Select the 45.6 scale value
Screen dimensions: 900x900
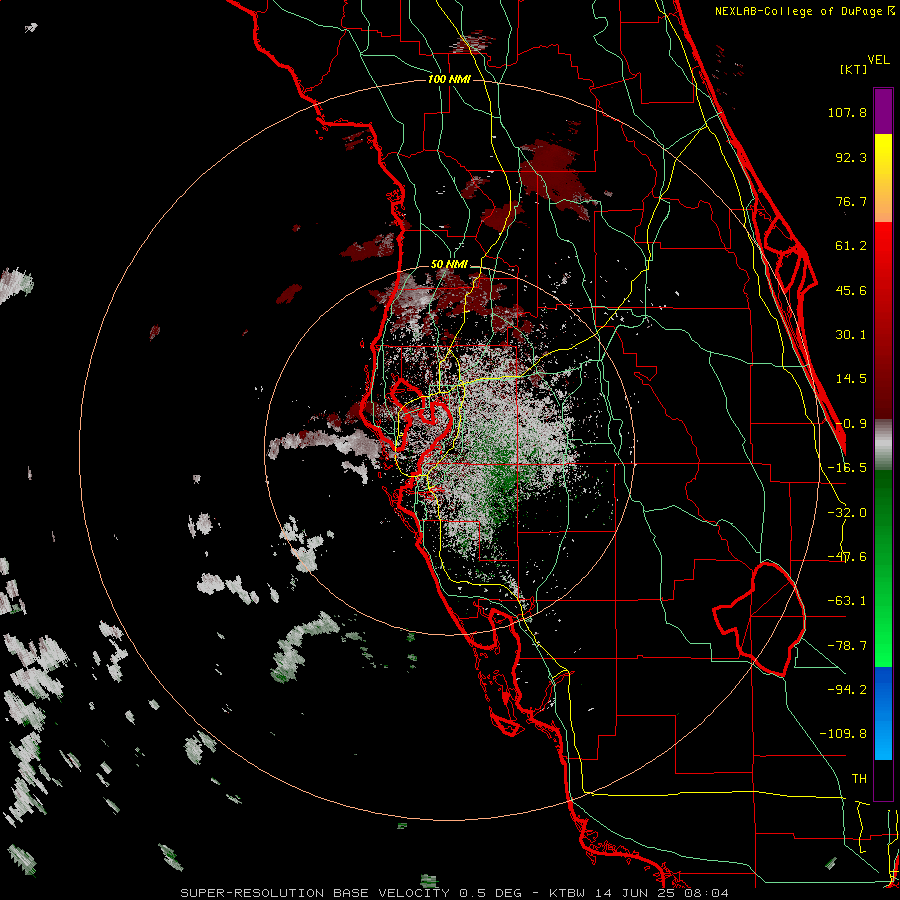coord(851,290)
